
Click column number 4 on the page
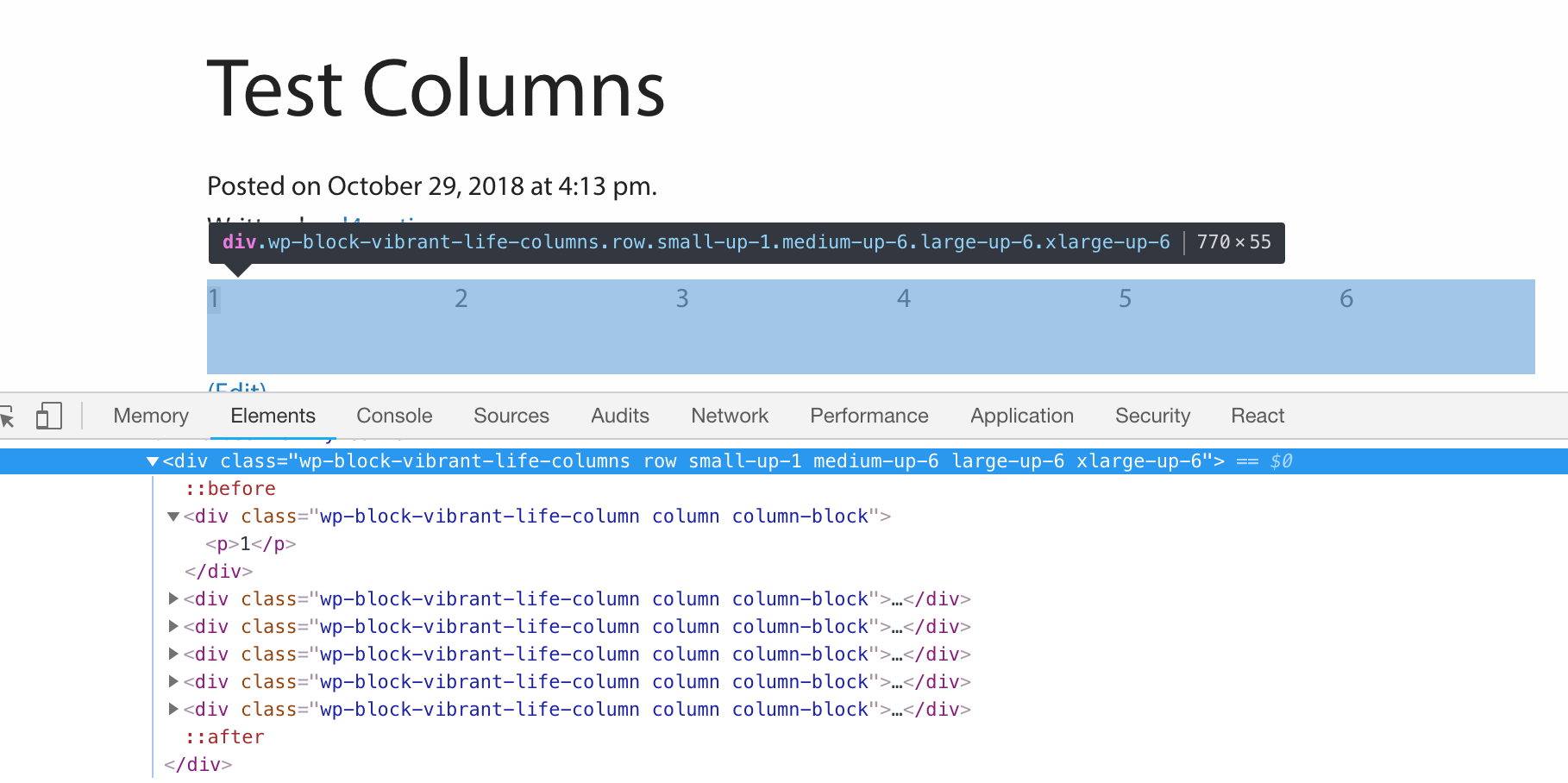tap(904, 298)
